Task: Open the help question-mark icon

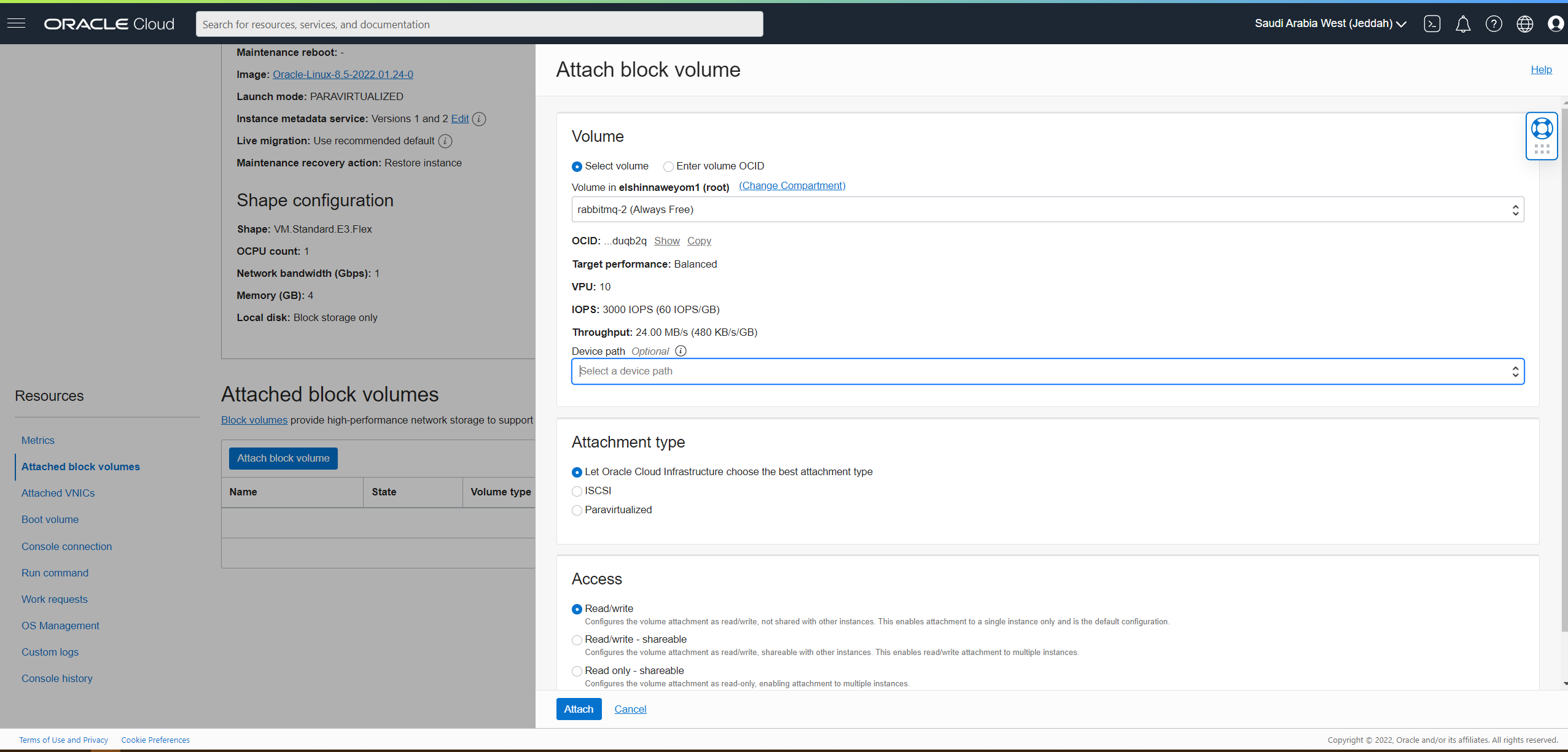Action: coord(1494,24)
